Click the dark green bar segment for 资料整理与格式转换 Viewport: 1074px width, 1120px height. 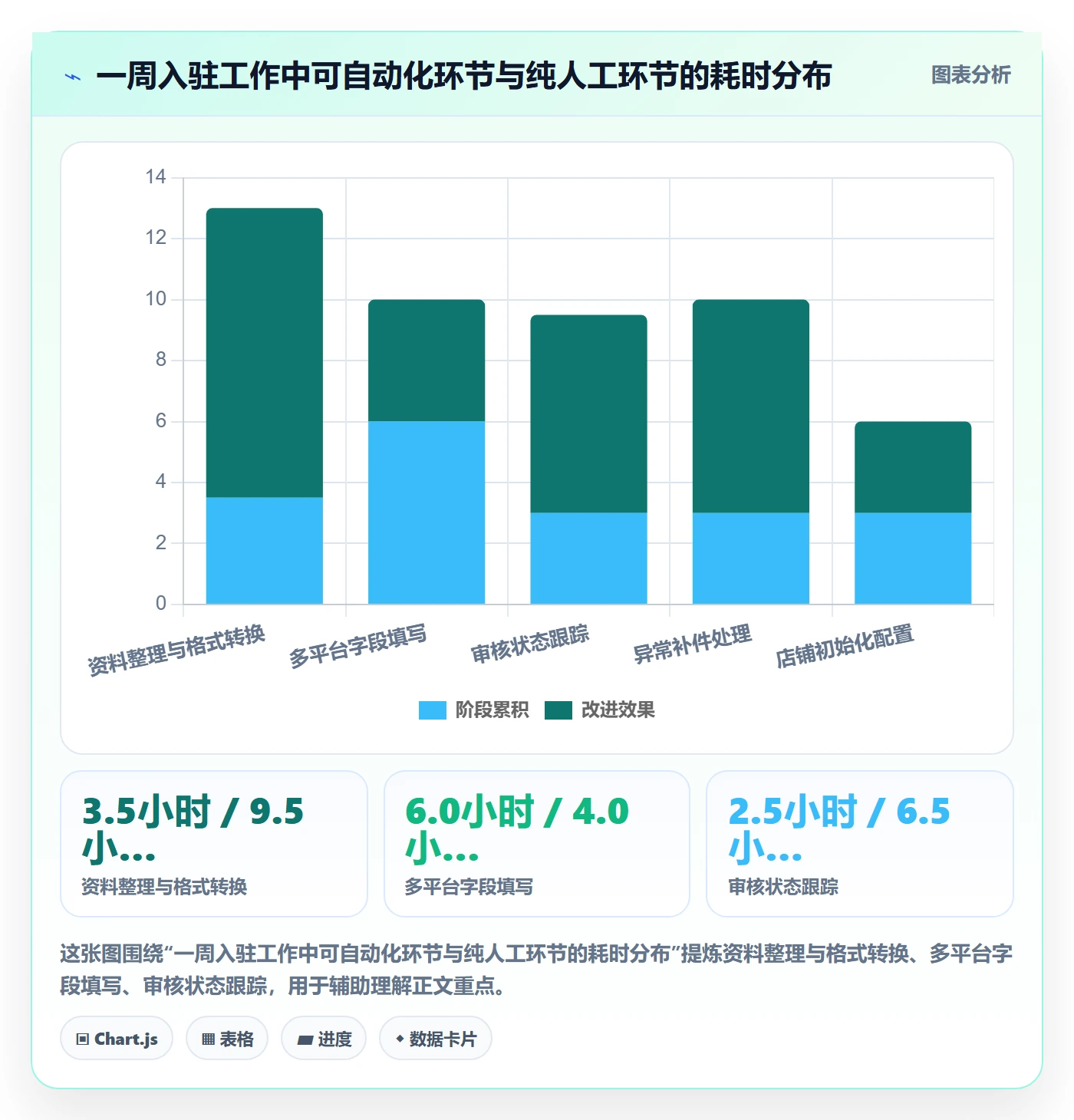265,353
